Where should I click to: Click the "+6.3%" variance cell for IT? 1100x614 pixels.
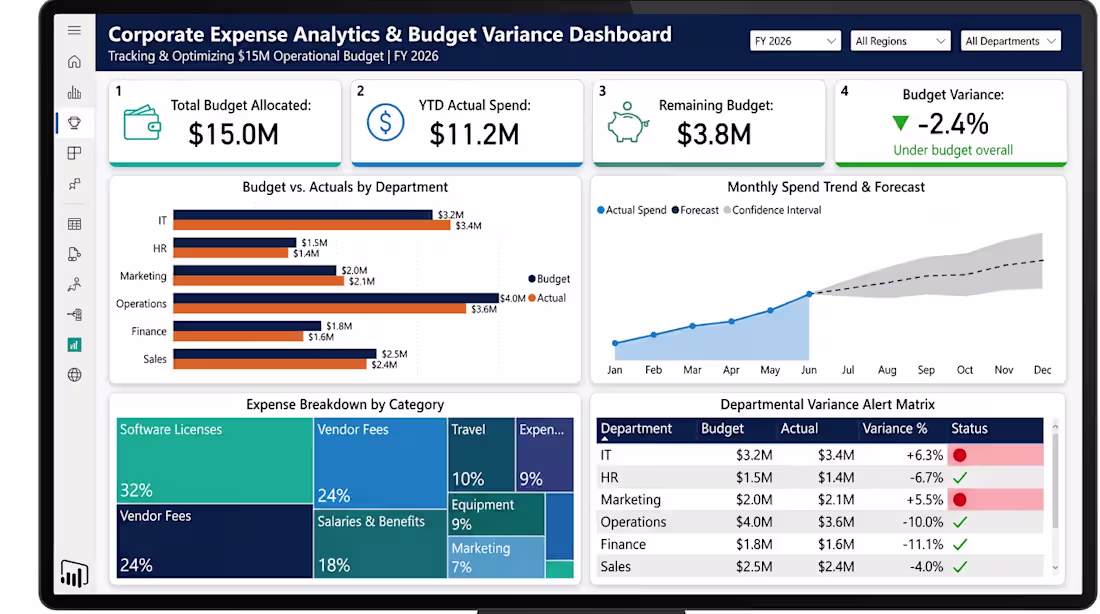click(925, 455)
